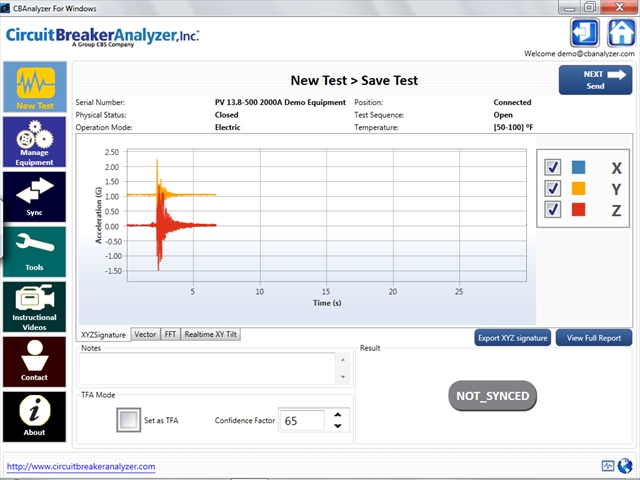Click the Confidence Factor value field
640x480 pixels.
coord(302,420)
